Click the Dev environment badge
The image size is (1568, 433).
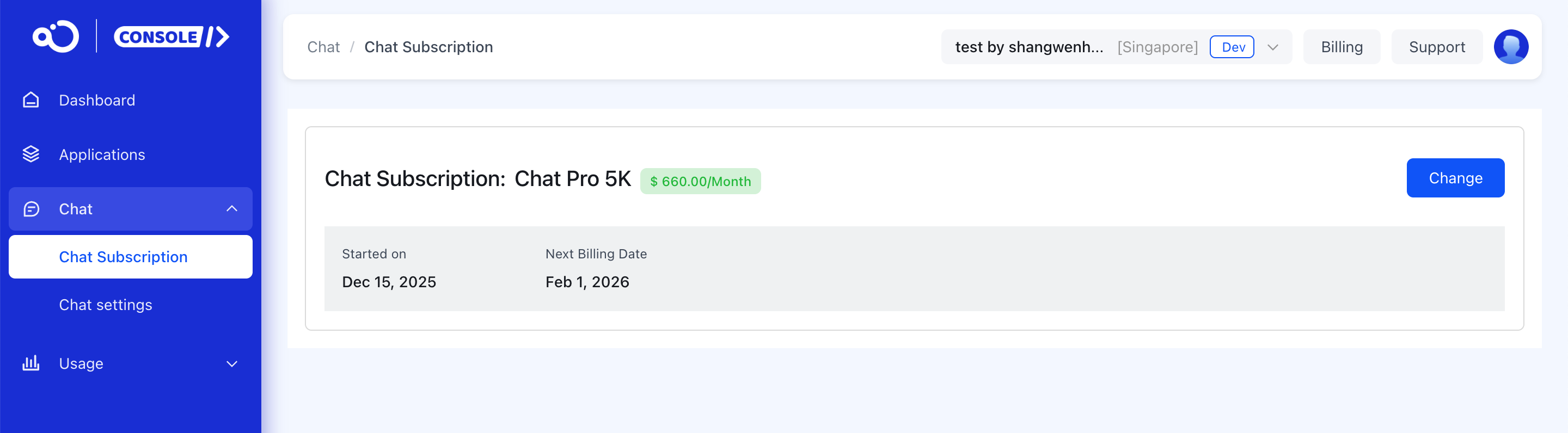1232,47
